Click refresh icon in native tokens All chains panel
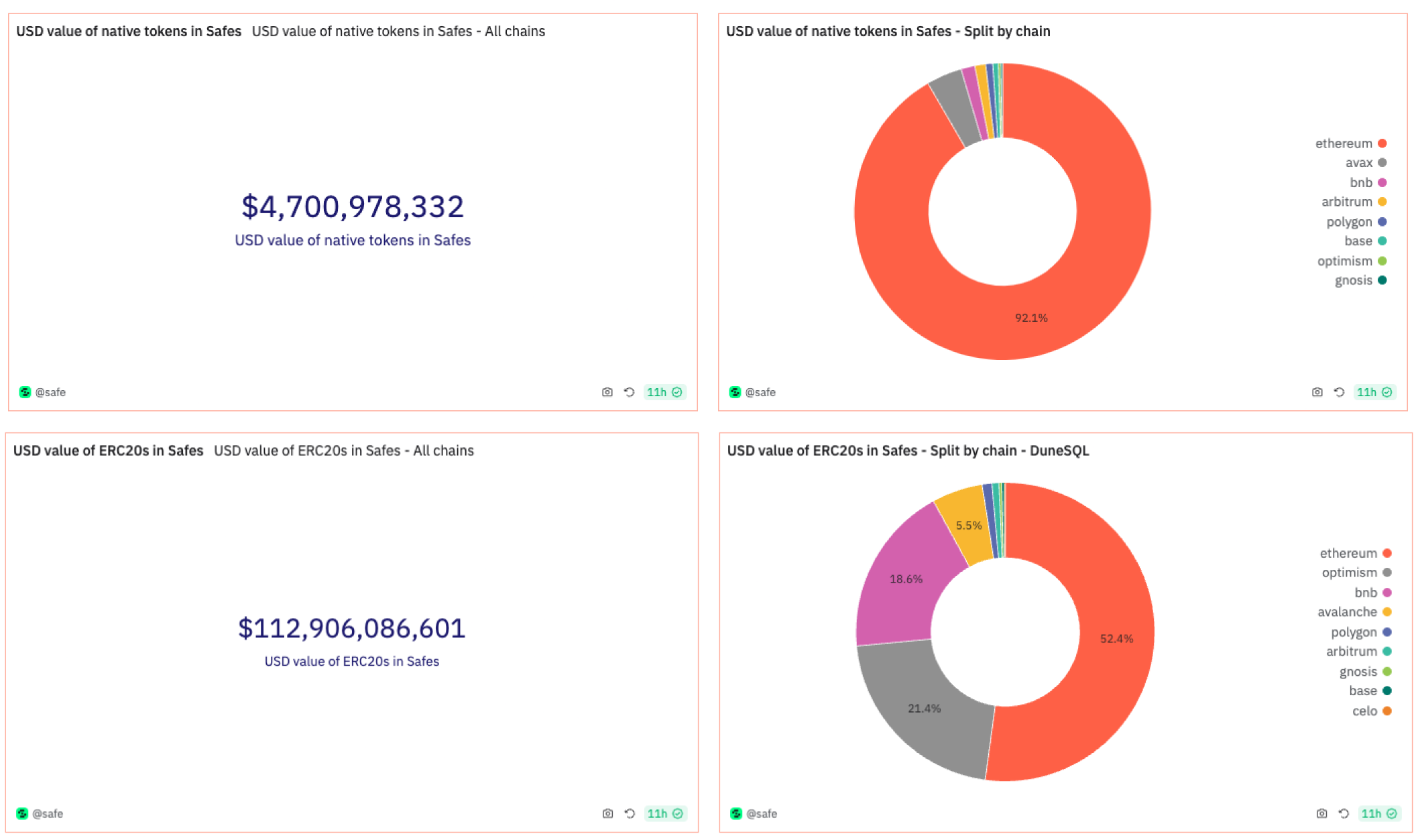Viewport: 1420px width, 840px height. coord(629,392)
